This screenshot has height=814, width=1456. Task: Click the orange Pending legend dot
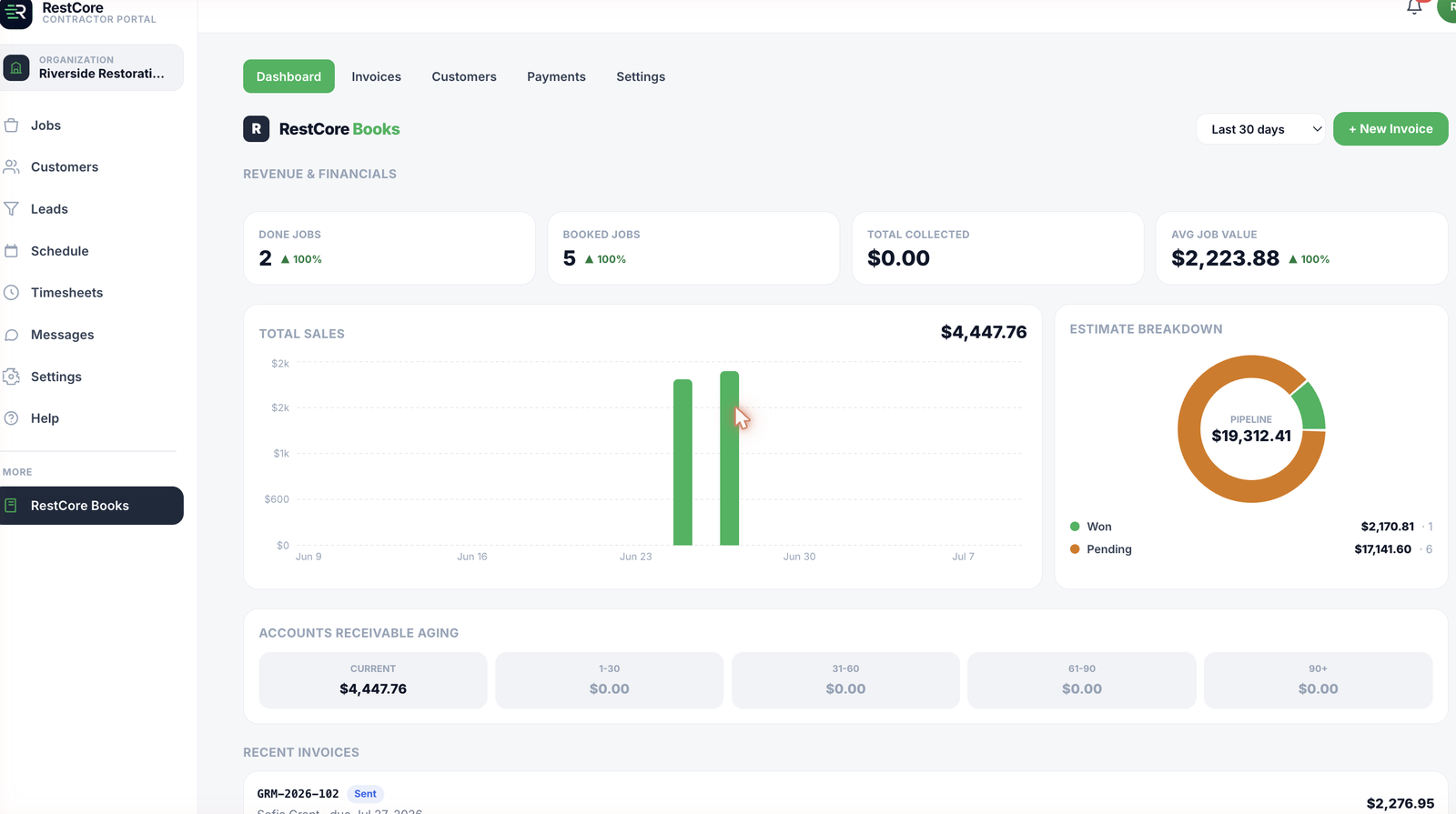coord(1075,549)
